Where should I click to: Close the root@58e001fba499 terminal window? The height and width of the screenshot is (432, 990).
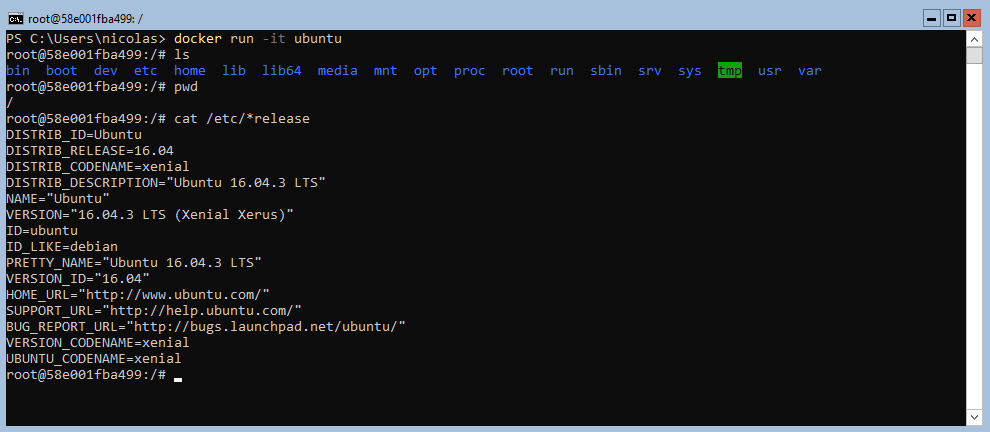(972, 18)
